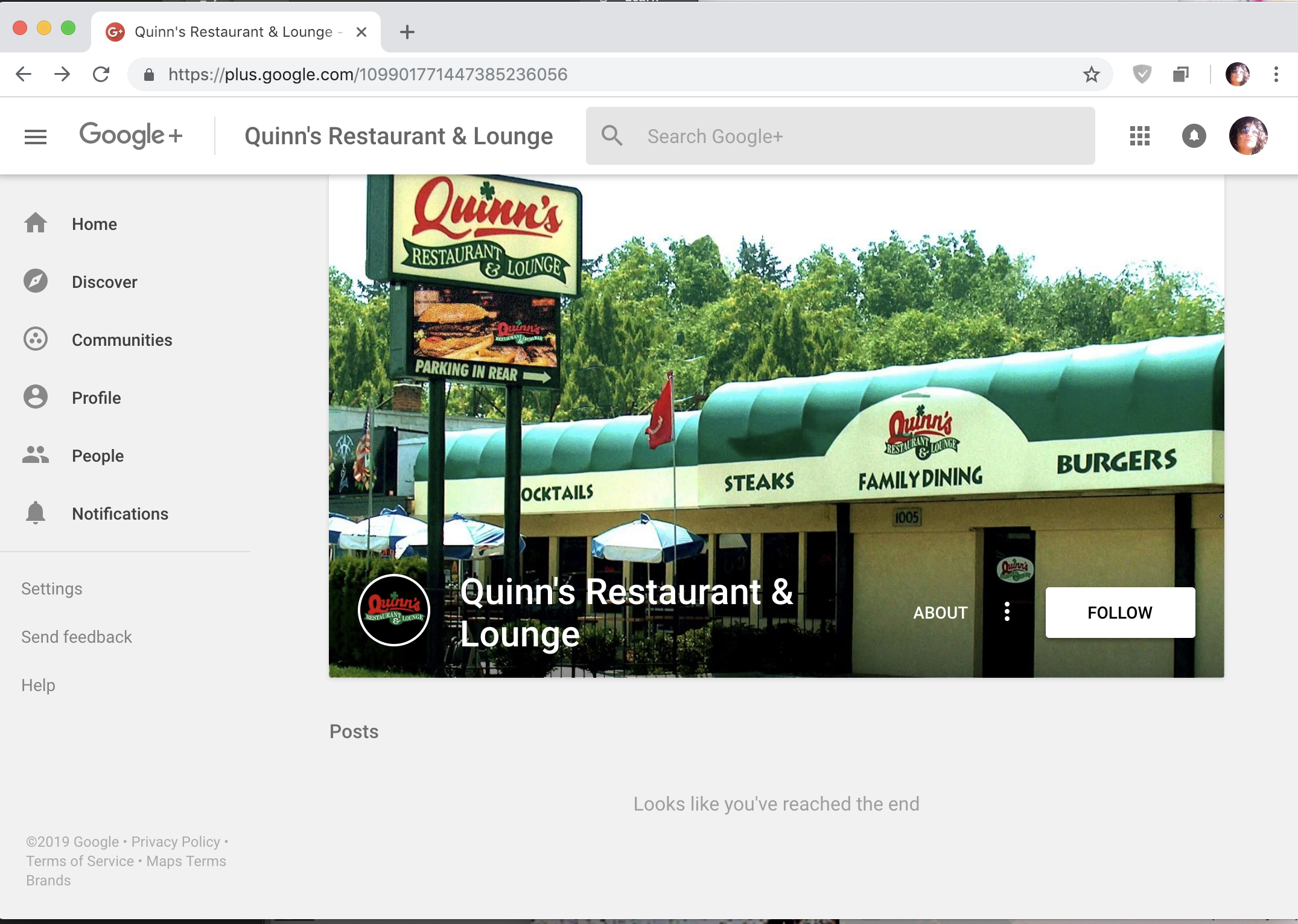View site security lock information
This screenshot has height=924, width=1298.
point(149,74)
